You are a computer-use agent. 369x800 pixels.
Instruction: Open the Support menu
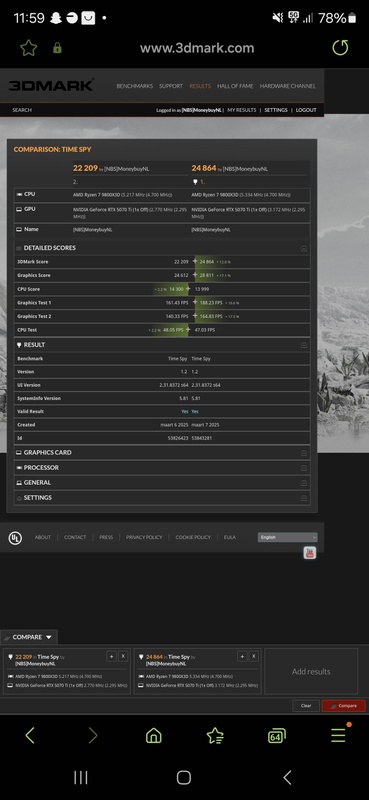[170, 86]
